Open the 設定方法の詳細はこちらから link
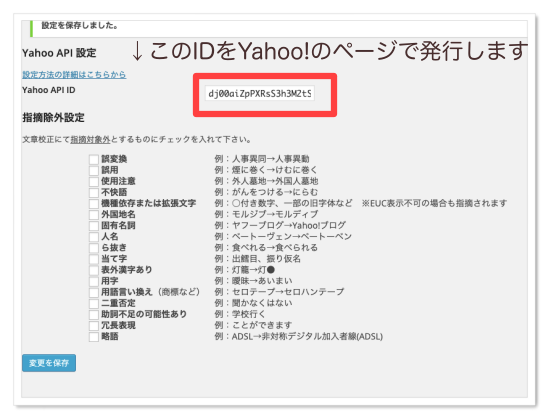Screen dimensions: 549x419 74,75
